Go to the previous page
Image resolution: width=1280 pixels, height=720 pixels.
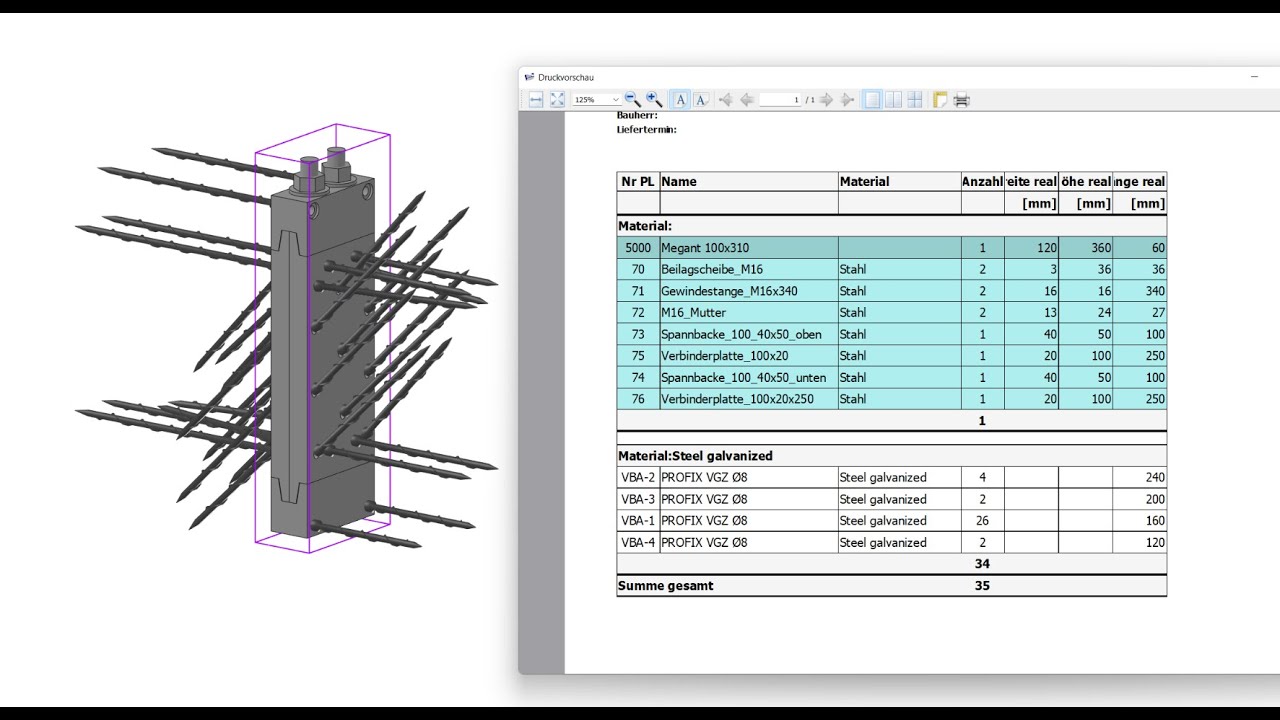pyautogui.click(x=746, y=99)
